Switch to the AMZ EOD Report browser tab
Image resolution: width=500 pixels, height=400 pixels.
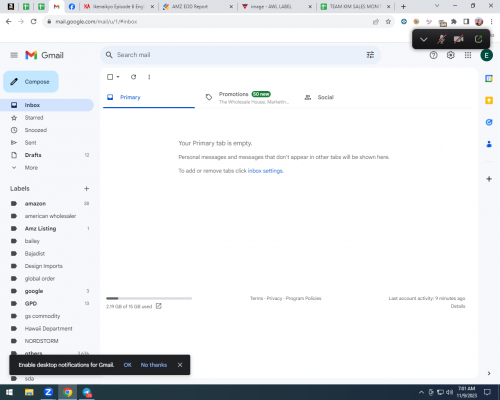click(197, 6)
